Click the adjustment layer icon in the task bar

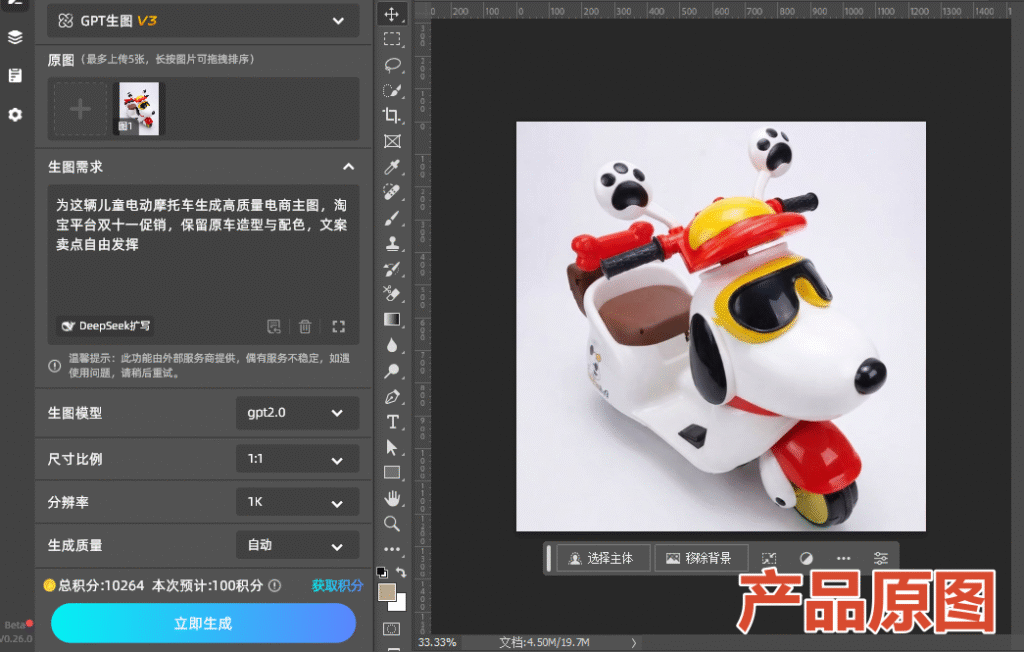[x=807, y=559]
